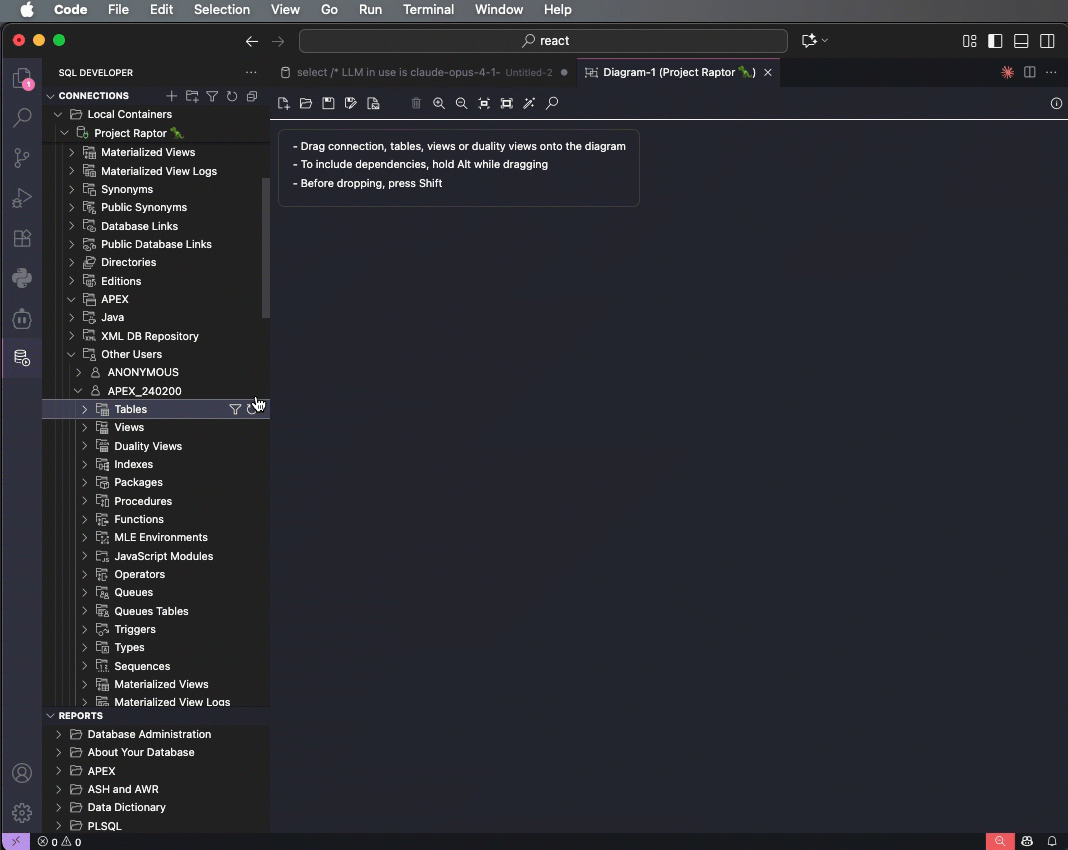Toggle the bottom panel layout button

tap(1021, 41)
